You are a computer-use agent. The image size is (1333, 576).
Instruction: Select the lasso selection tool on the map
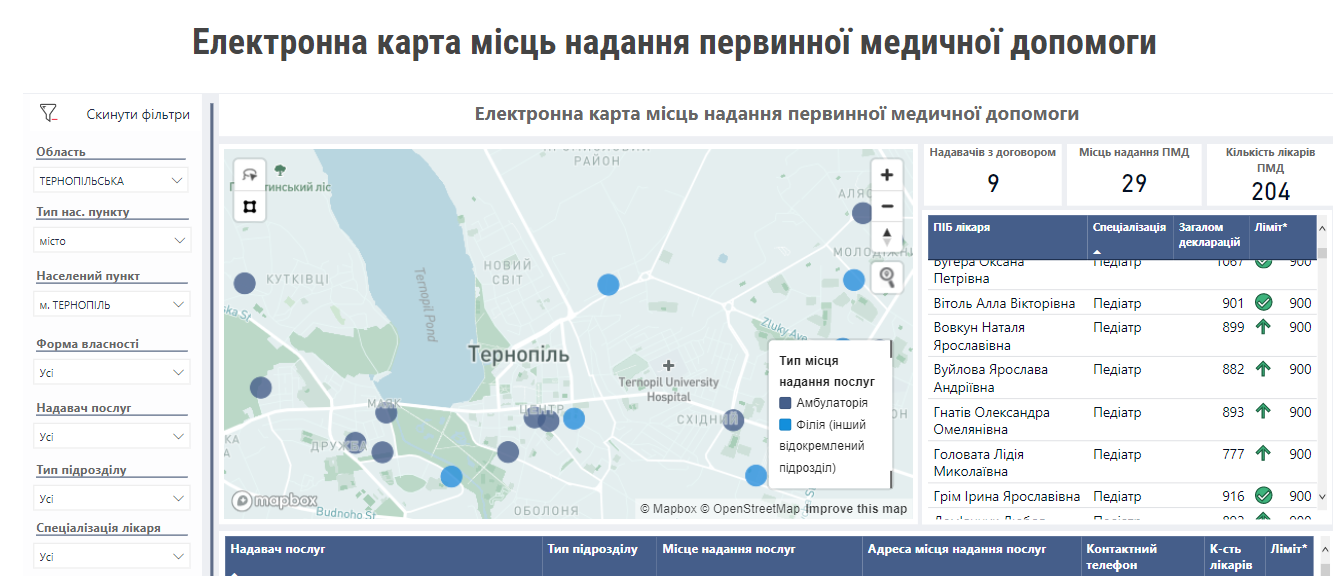248,172
